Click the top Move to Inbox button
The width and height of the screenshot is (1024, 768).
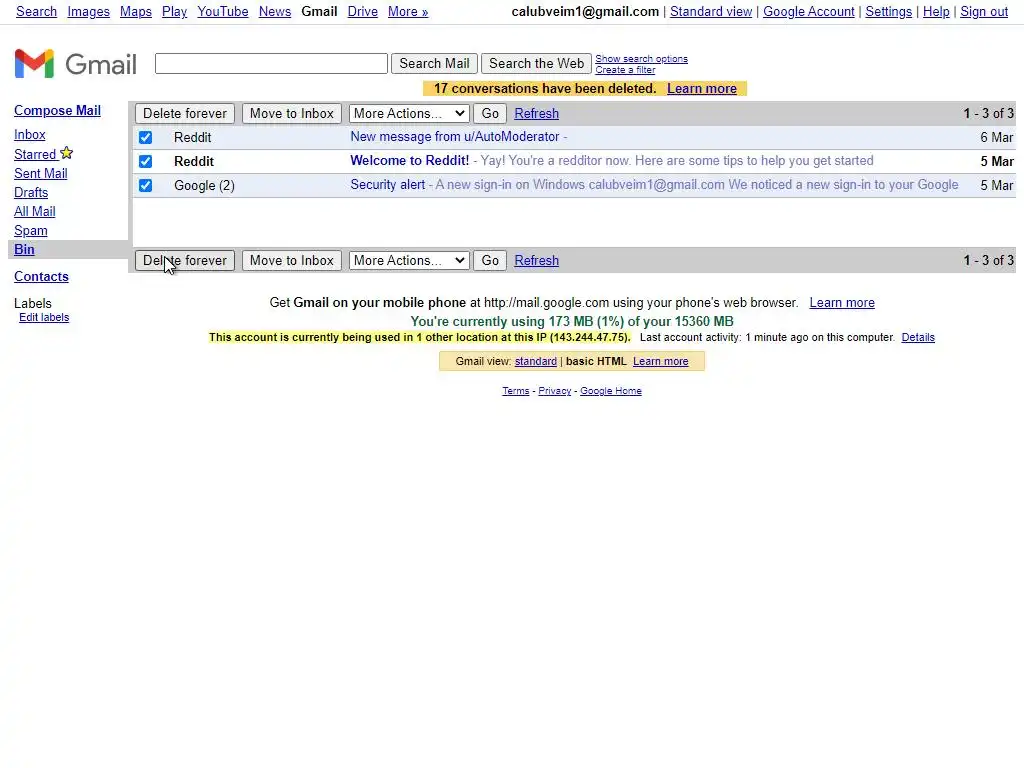pyautogui.click(x=292, y=114)
